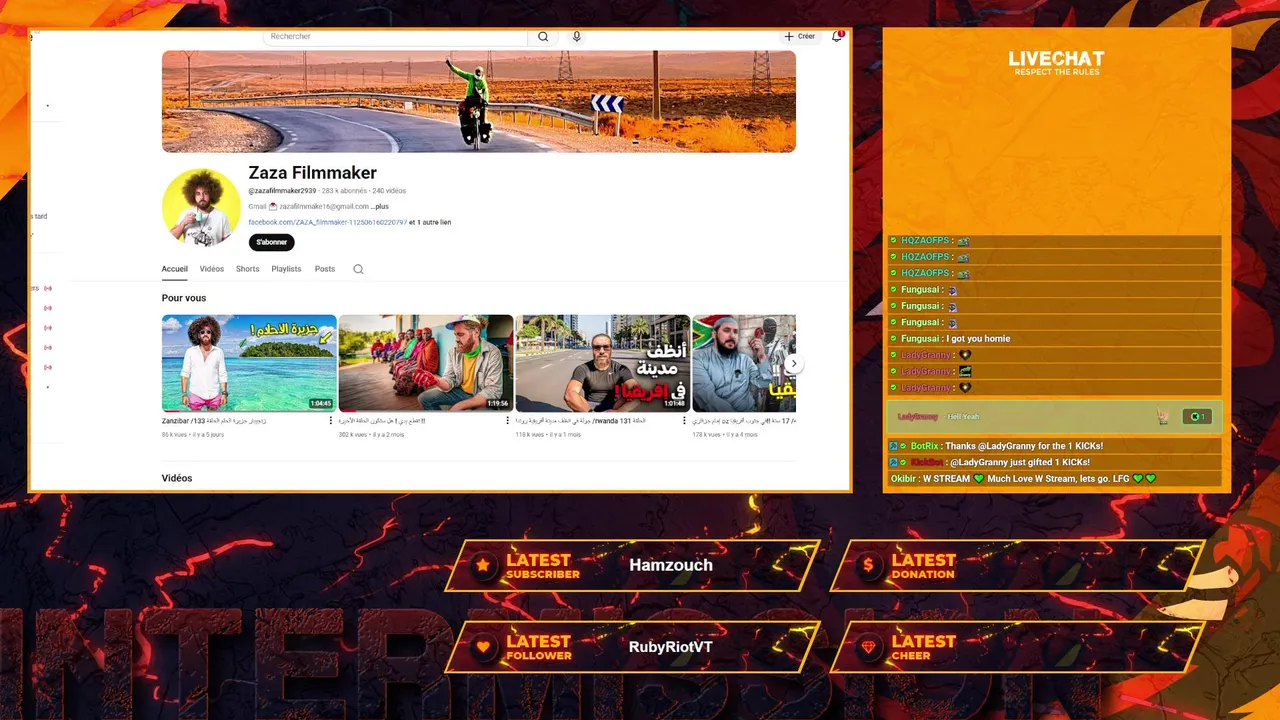This screenshot has width=1280, height=720.
Task: Click 'I got you homie' chat message
Action: point(978,339)
